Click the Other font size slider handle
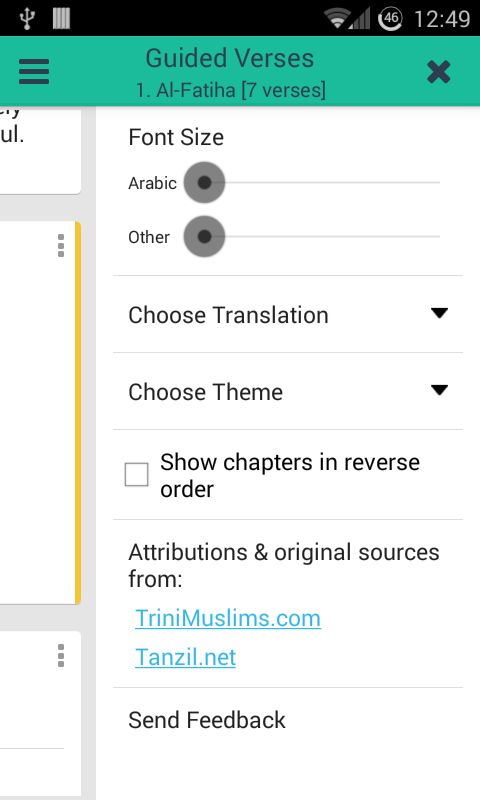480x800 pixels. [205, 237]
